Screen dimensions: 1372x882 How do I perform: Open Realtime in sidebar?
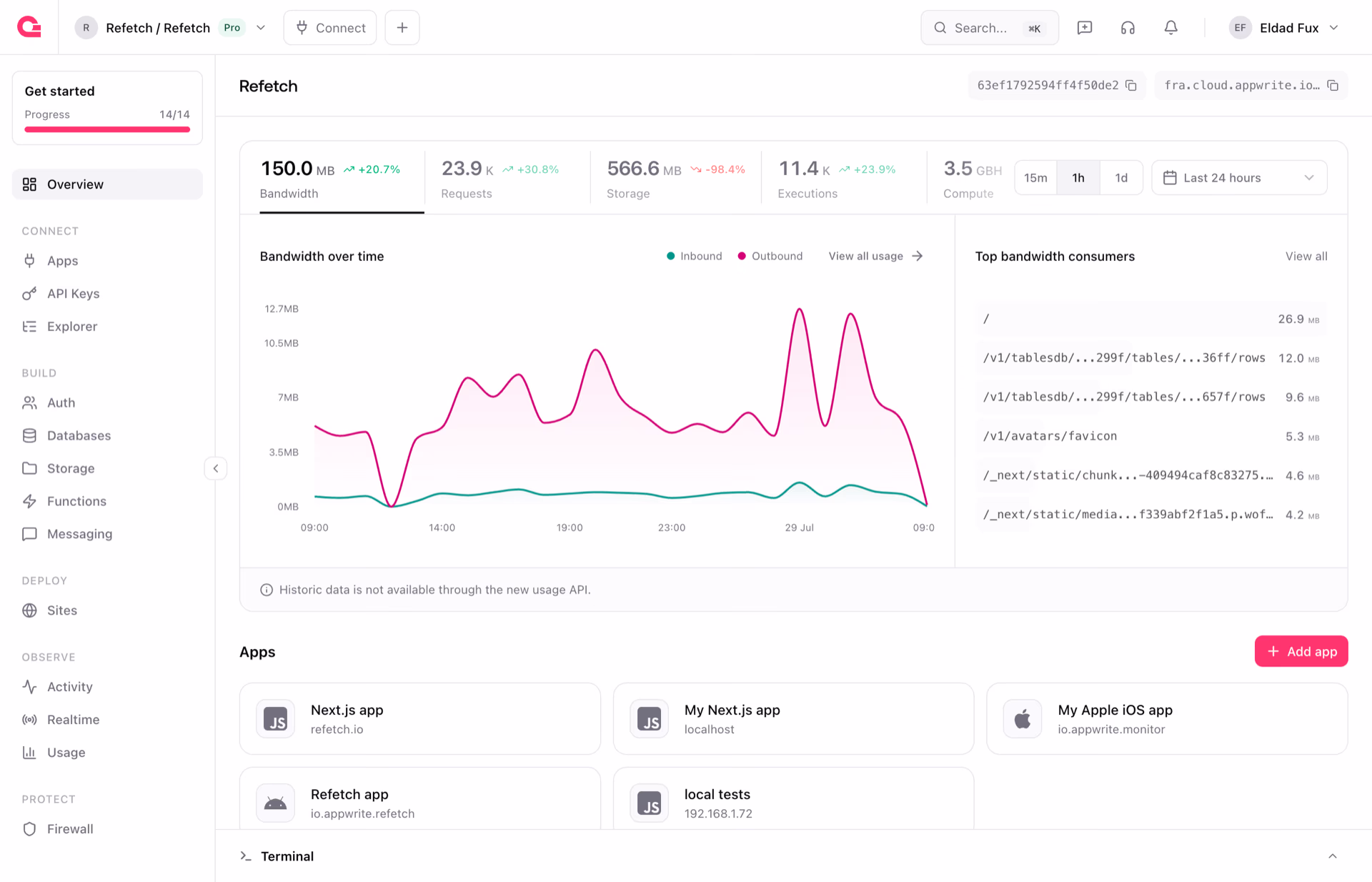click(107, 720)
